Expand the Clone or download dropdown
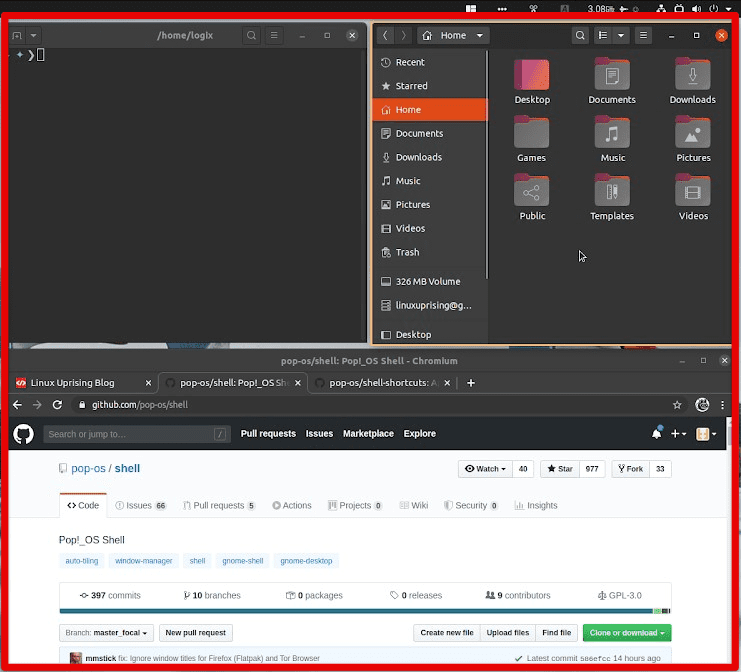 (629, 633)
